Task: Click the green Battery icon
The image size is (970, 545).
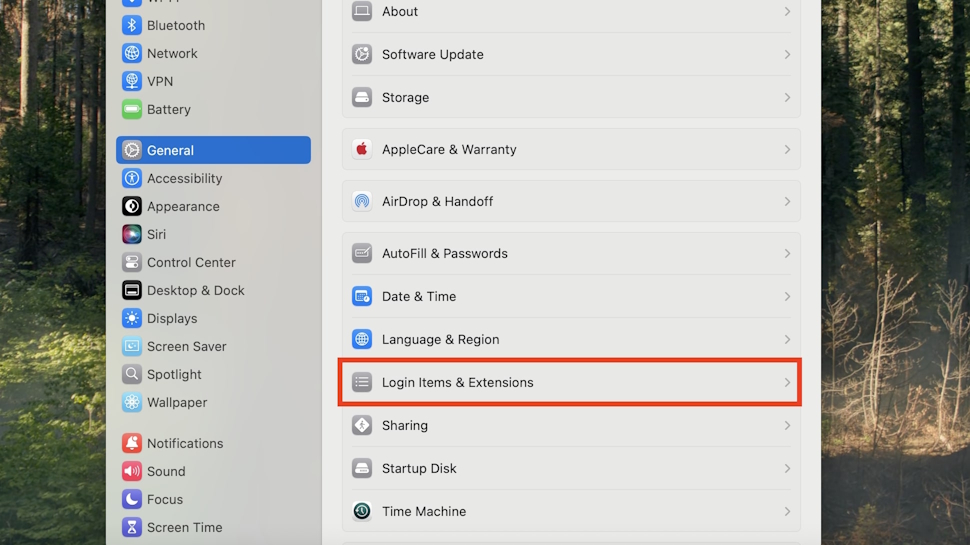Action: pyautogui.click(x=131, y=109)
